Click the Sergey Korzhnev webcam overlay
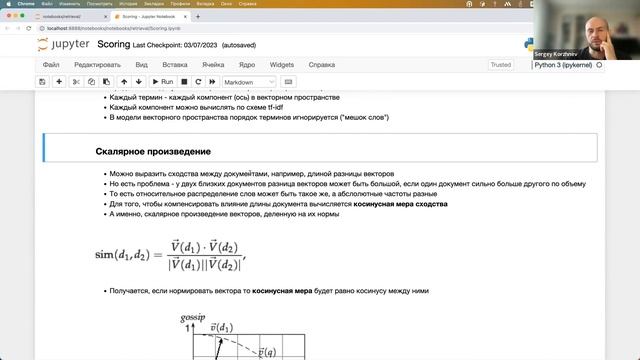Image resolution: width=640 pixels, height=360 pixels. tap(587, 30)
